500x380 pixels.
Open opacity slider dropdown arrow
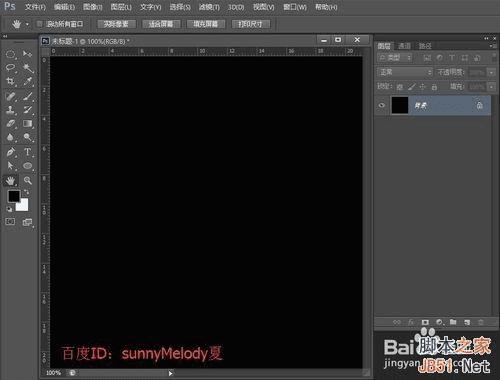click(491, 72)
